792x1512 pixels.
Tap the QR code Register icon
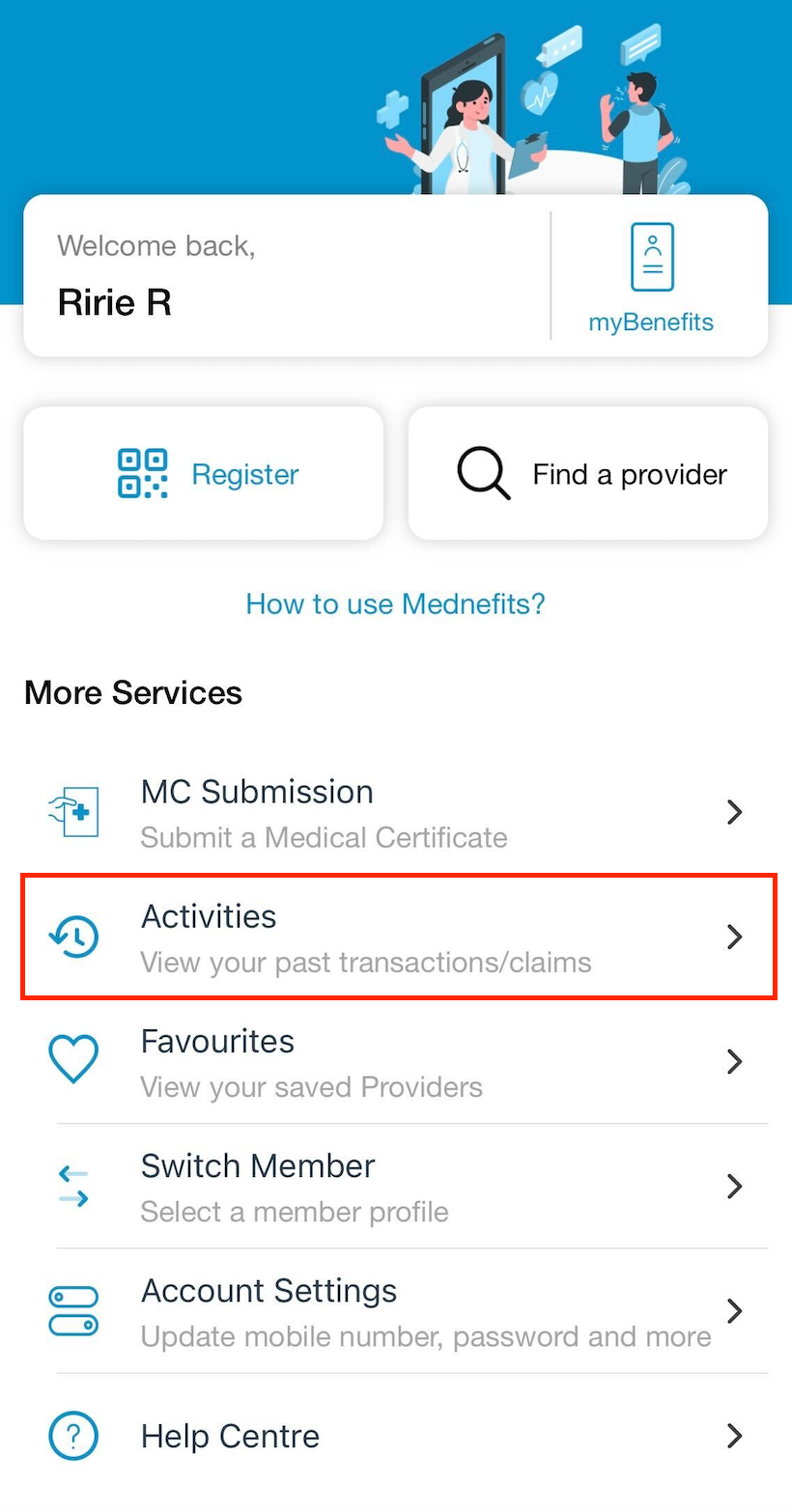coord(143,473)
